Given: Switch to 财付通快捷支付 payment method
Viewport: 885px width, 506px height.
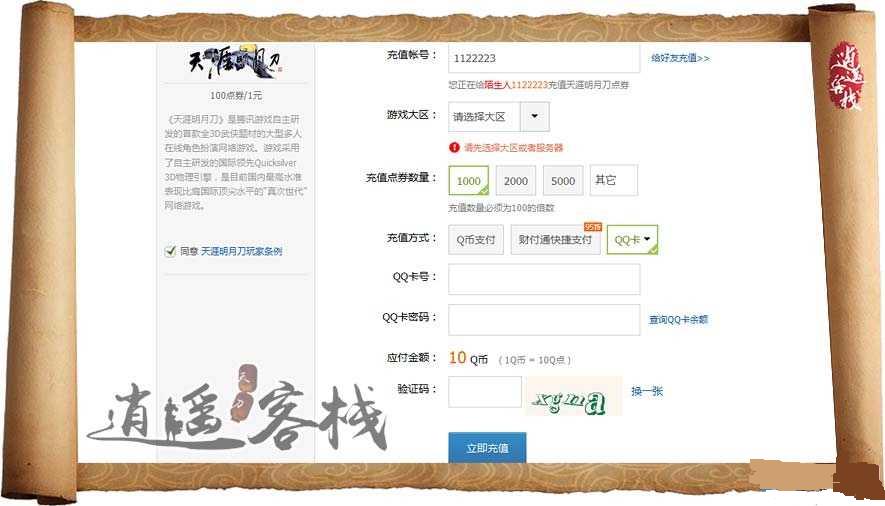Looking at the screenshot, I should 555,239.
